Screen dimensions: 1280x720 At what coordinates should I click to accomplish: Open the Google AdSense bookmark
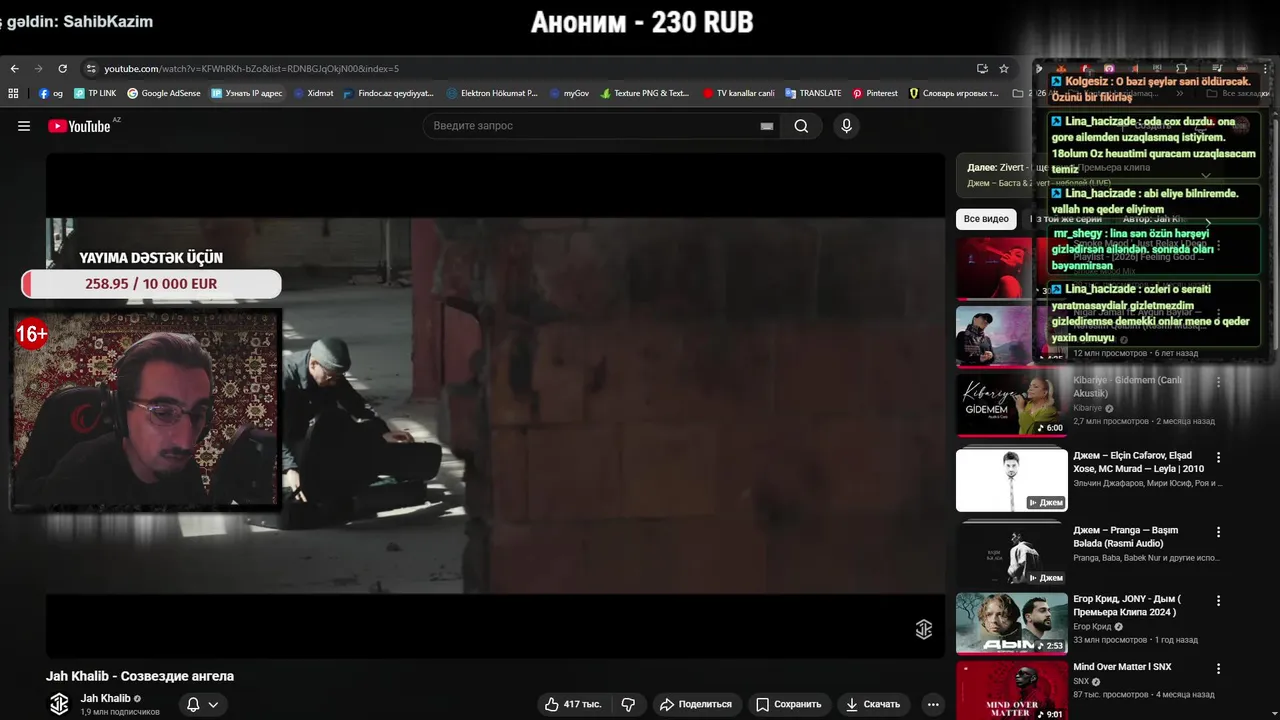(164, 93)
